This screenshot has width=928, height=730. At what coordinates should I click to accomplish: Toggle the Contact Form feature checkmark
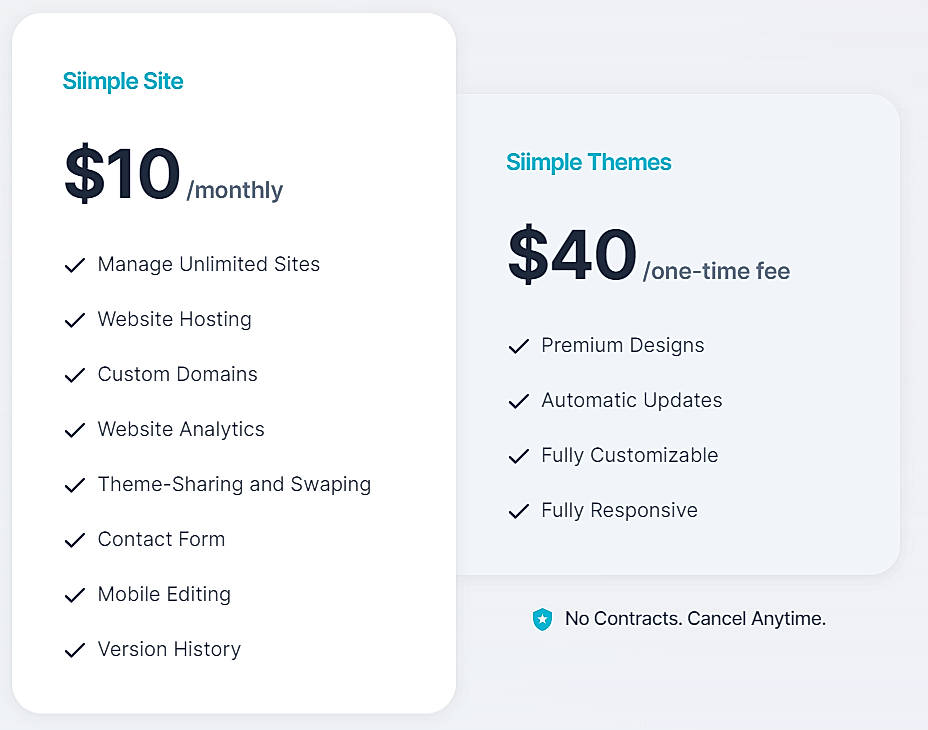75,540
